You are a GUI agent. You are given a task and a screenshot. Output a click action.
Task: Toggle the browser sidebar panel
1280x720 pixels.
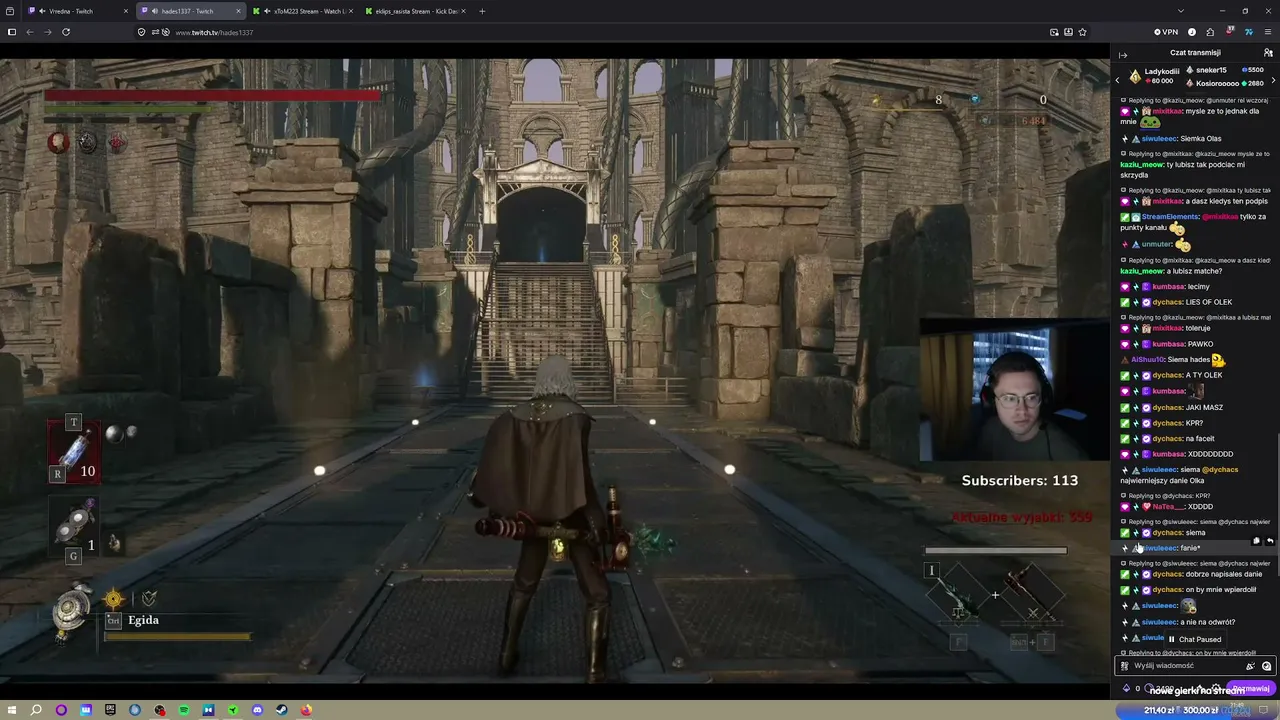point(11,32)
